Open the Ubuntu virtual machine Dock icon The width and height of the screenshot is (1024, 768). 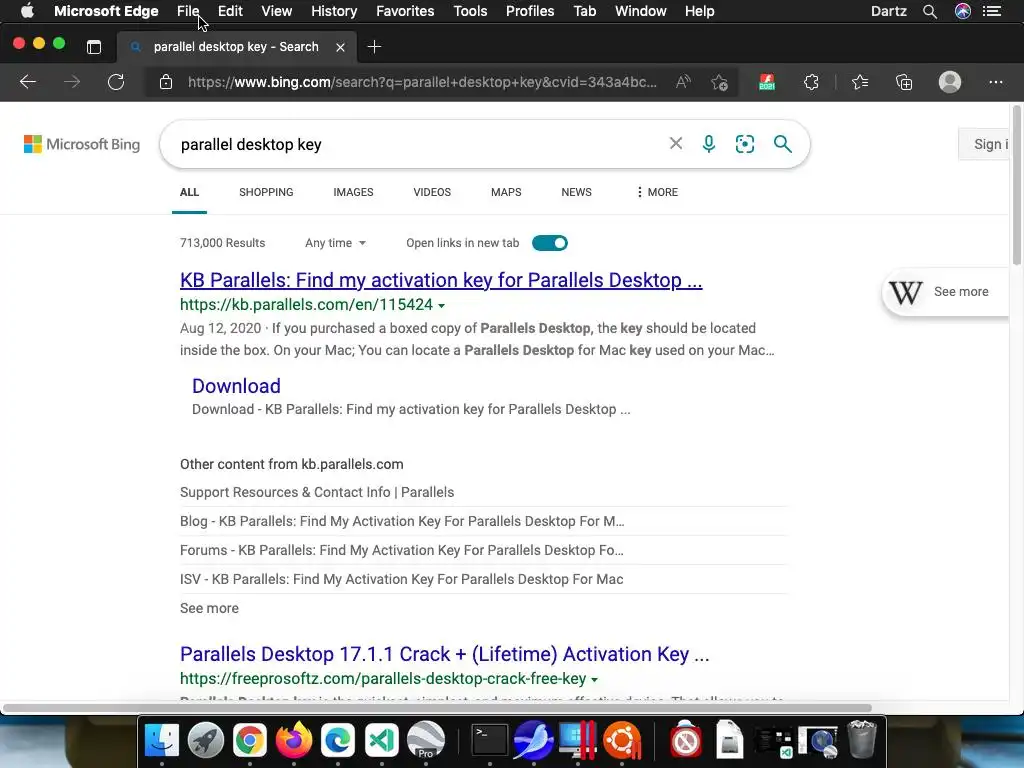[x=622, y=740]
